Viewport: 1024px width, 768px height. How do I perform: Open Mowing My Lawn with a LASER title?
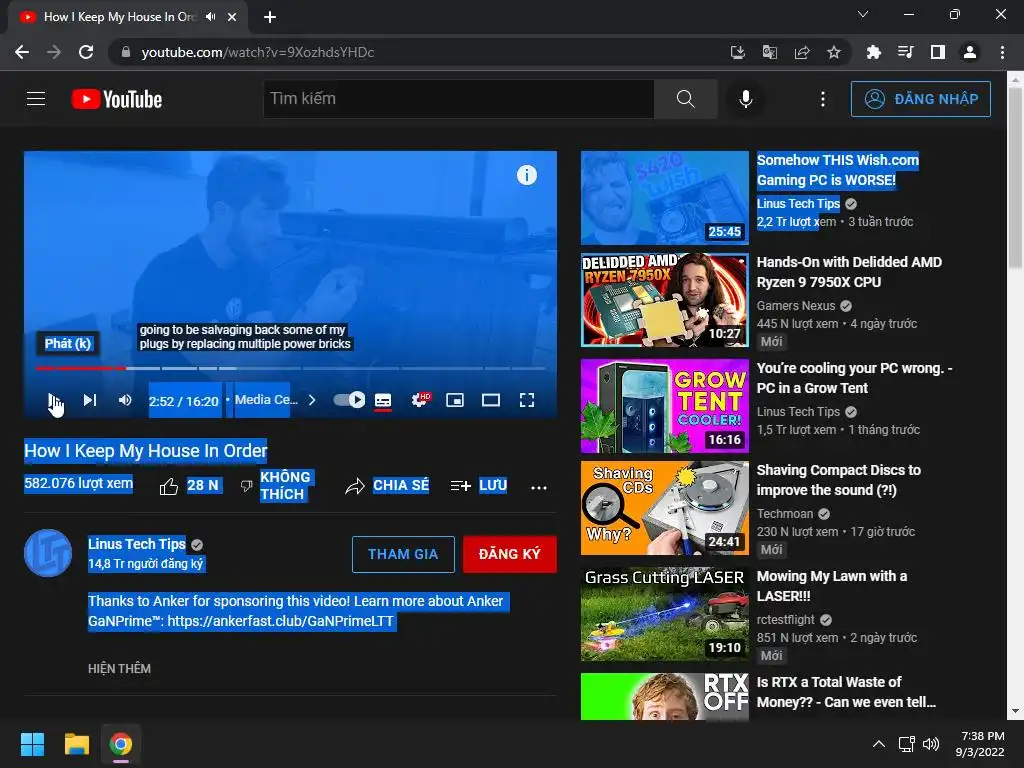(x=831, y=586)
